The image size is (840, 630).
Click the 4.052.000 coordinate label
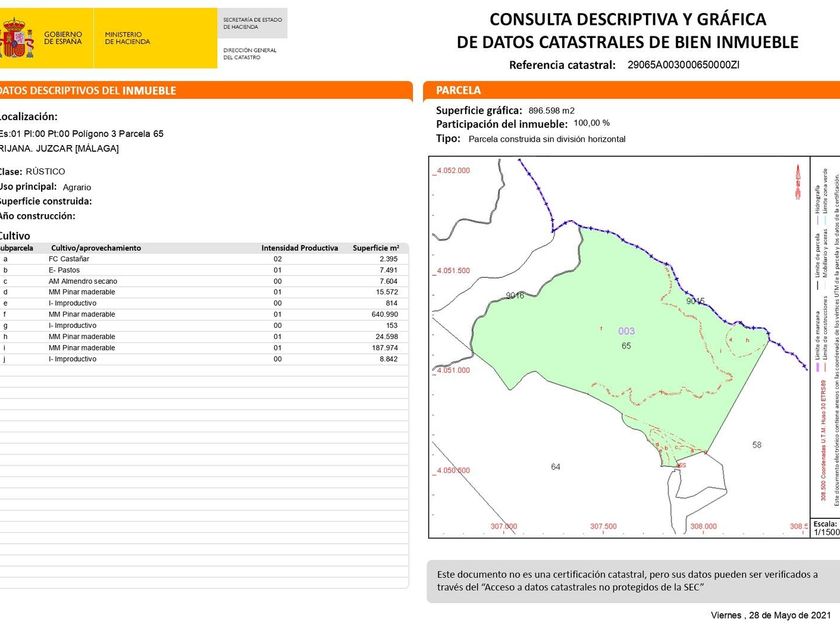(x=453, y=171)
